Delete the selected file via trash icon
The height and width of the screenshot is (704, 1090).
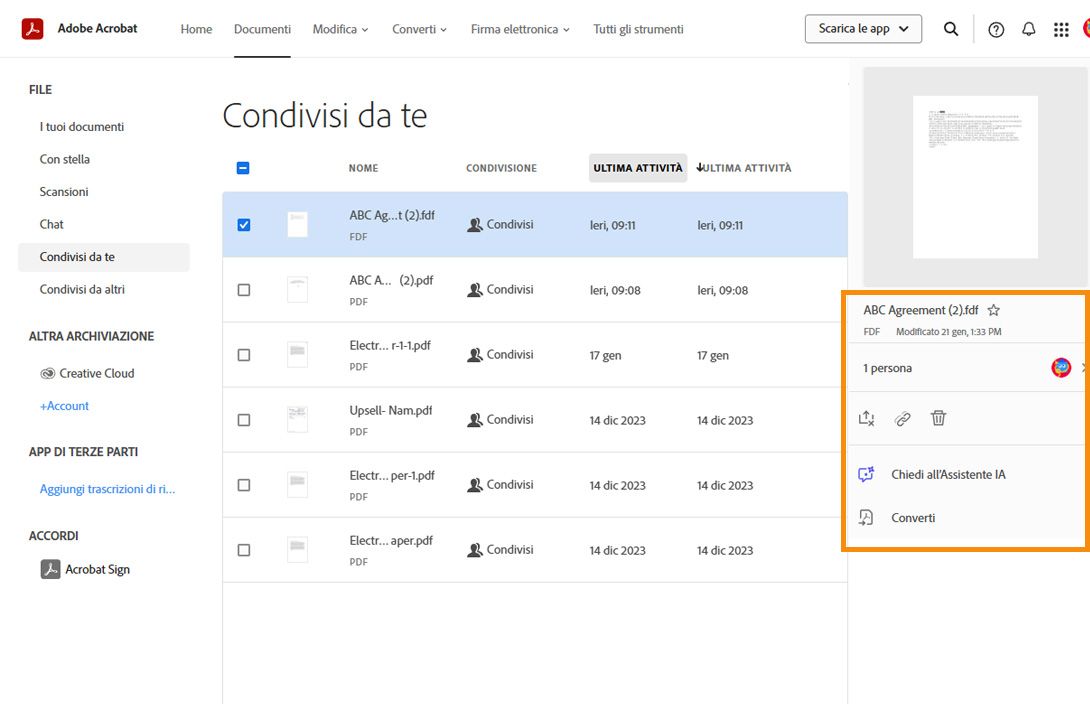(x=938, y=418)
